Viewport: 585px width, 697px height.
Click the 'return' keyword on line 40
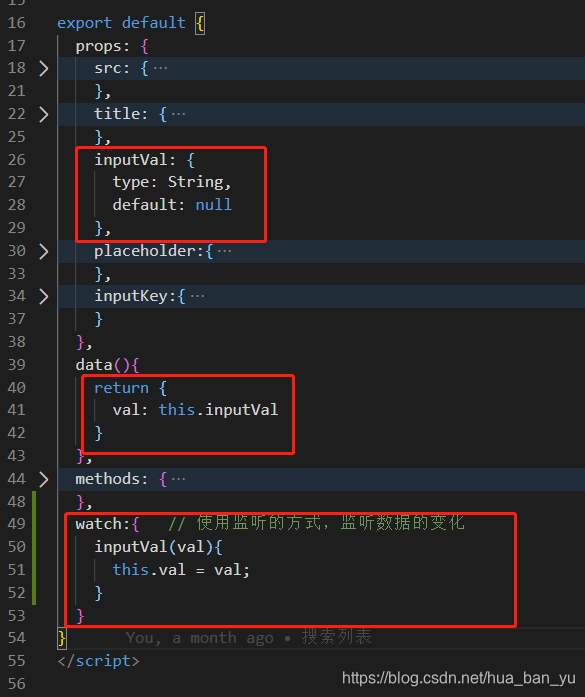pos(121,388)
